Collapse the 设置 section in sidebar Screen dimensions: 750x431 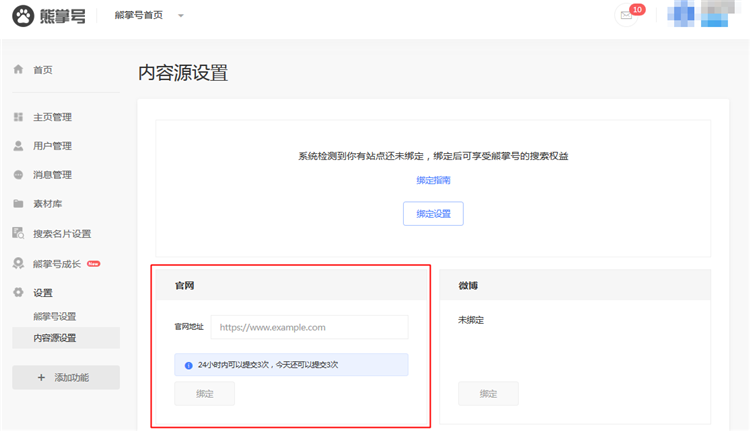(43, 293)
